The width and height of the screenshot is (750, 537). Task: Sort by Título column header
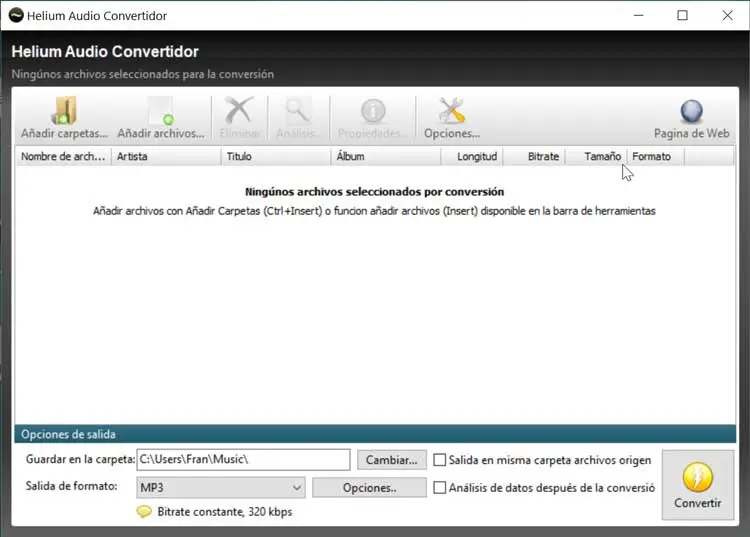point(276,156)
